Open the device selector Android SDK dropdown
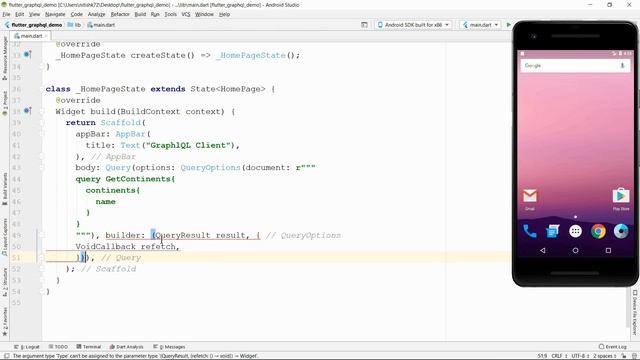 (413, 25)
